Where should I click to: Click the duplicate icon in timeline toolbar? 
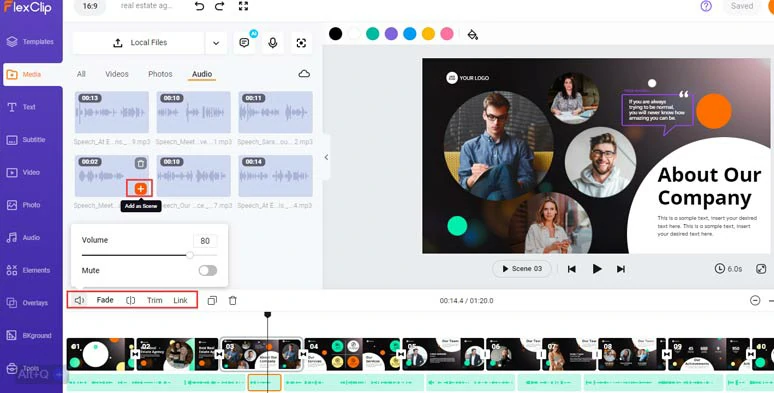[x=212, y=300]
